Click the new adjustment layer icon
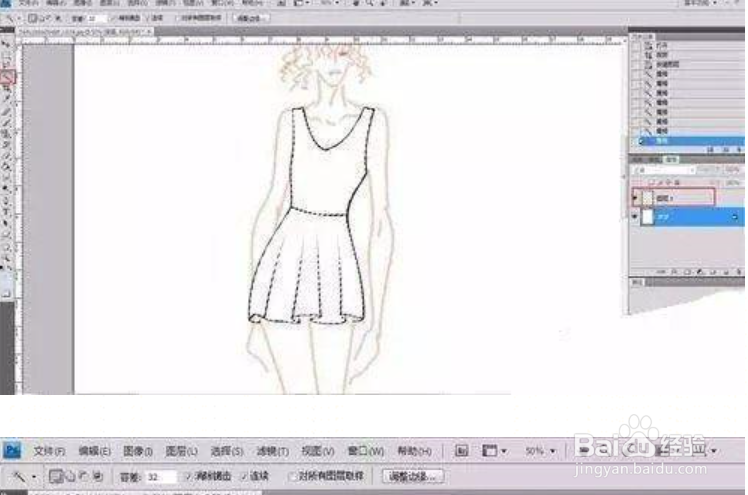The width and height of the screenshot is (748, 495). (700, 272)
